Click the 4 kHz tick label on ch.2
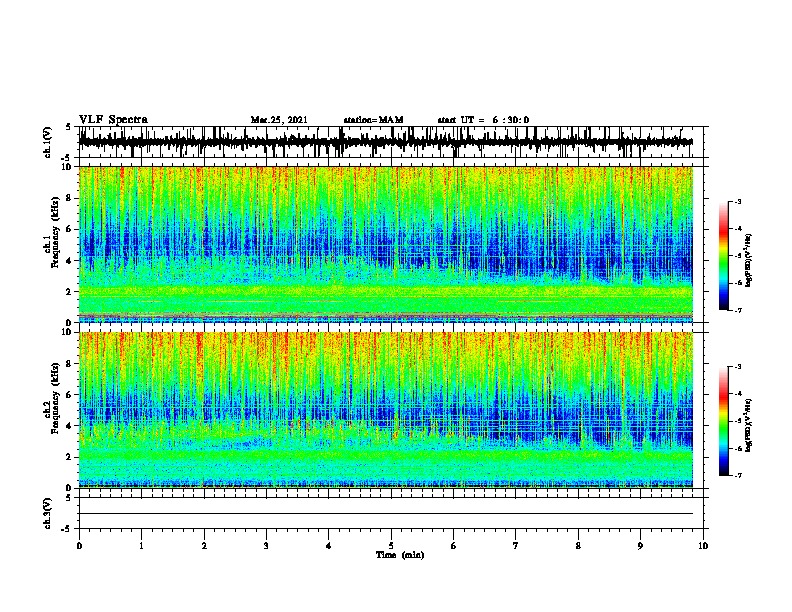This screenshot has width=792, height=612. 70,426
